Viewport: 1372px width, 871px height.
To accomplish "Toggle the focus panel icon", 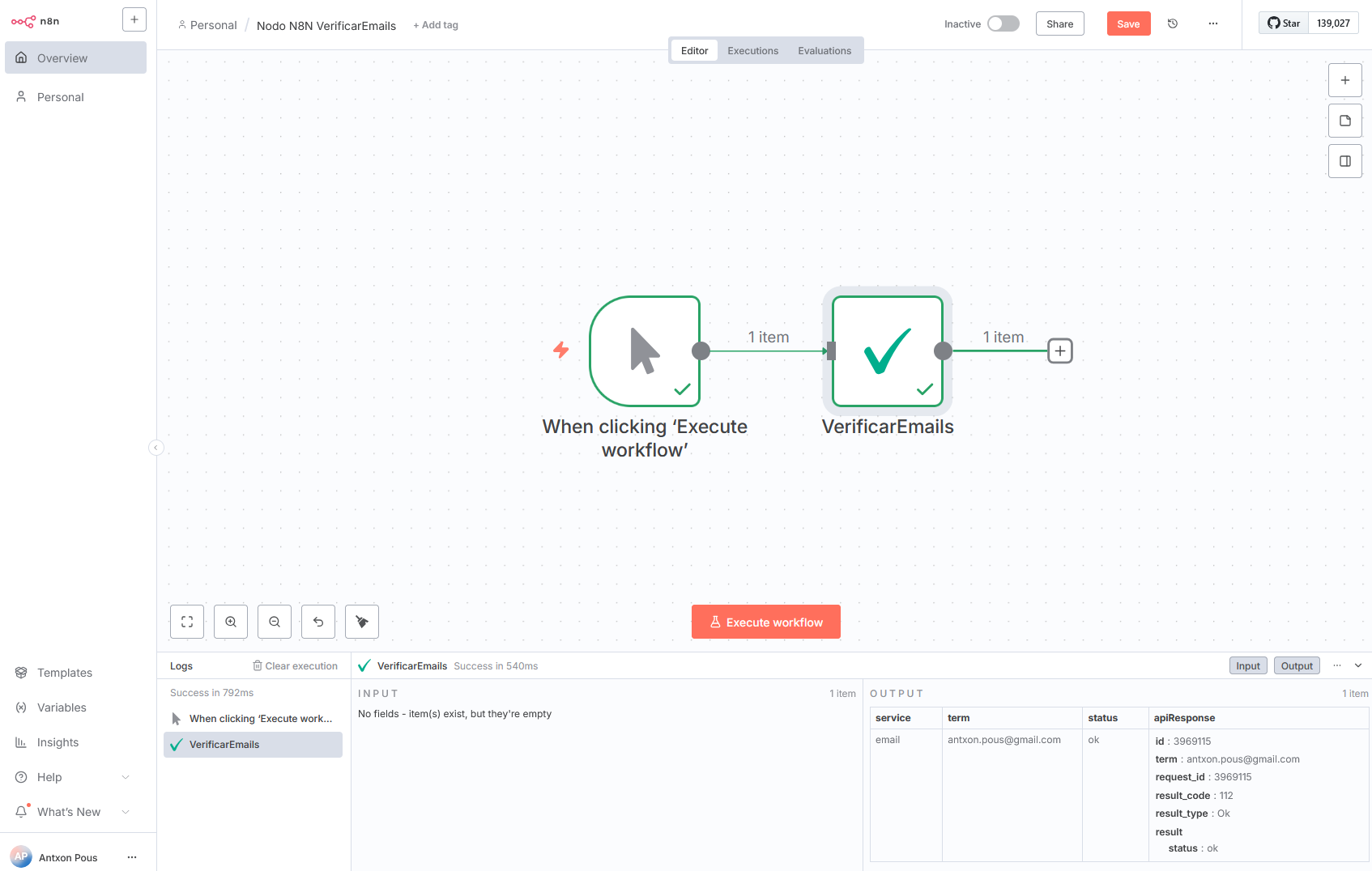I will 1344,161.
